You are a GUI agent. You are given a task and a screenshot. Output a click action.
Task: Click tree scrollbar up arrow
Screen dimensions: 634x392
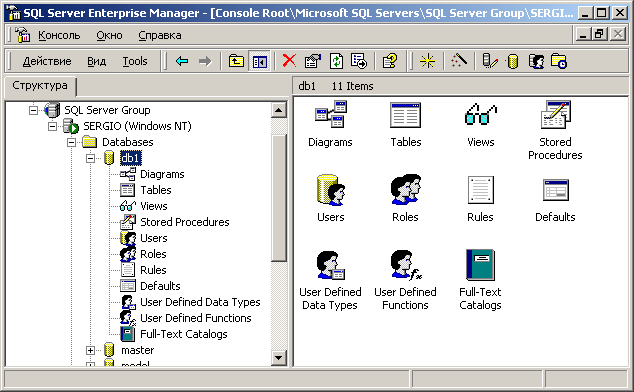279,110
